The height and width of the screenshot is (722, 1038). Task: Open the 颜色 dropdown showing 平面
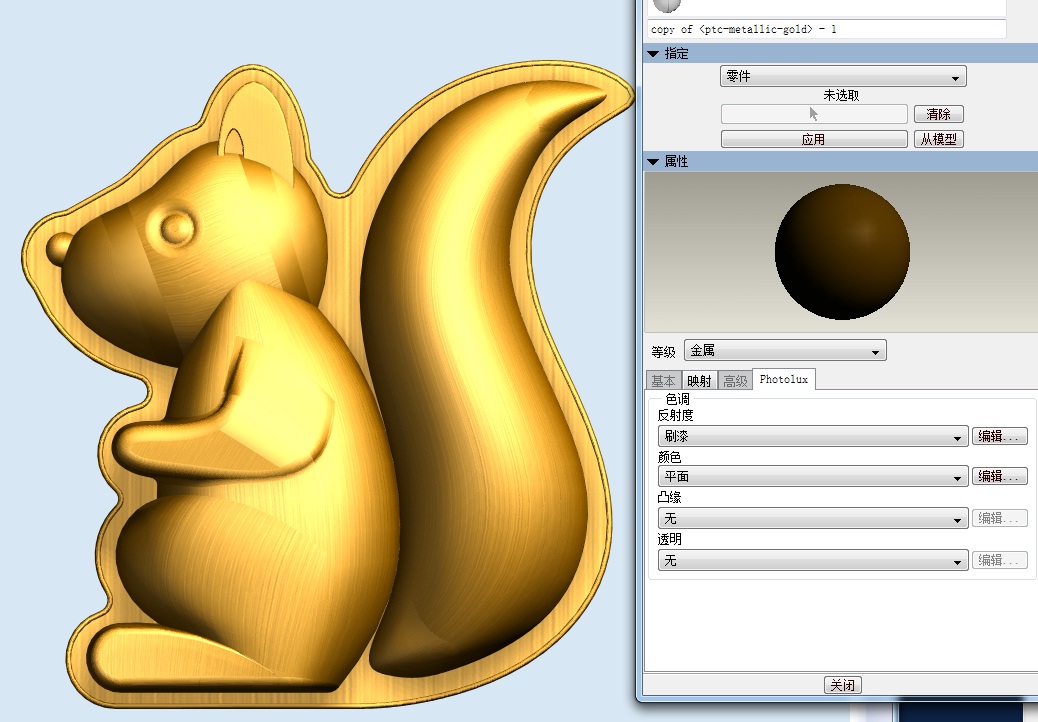(812, 477)
